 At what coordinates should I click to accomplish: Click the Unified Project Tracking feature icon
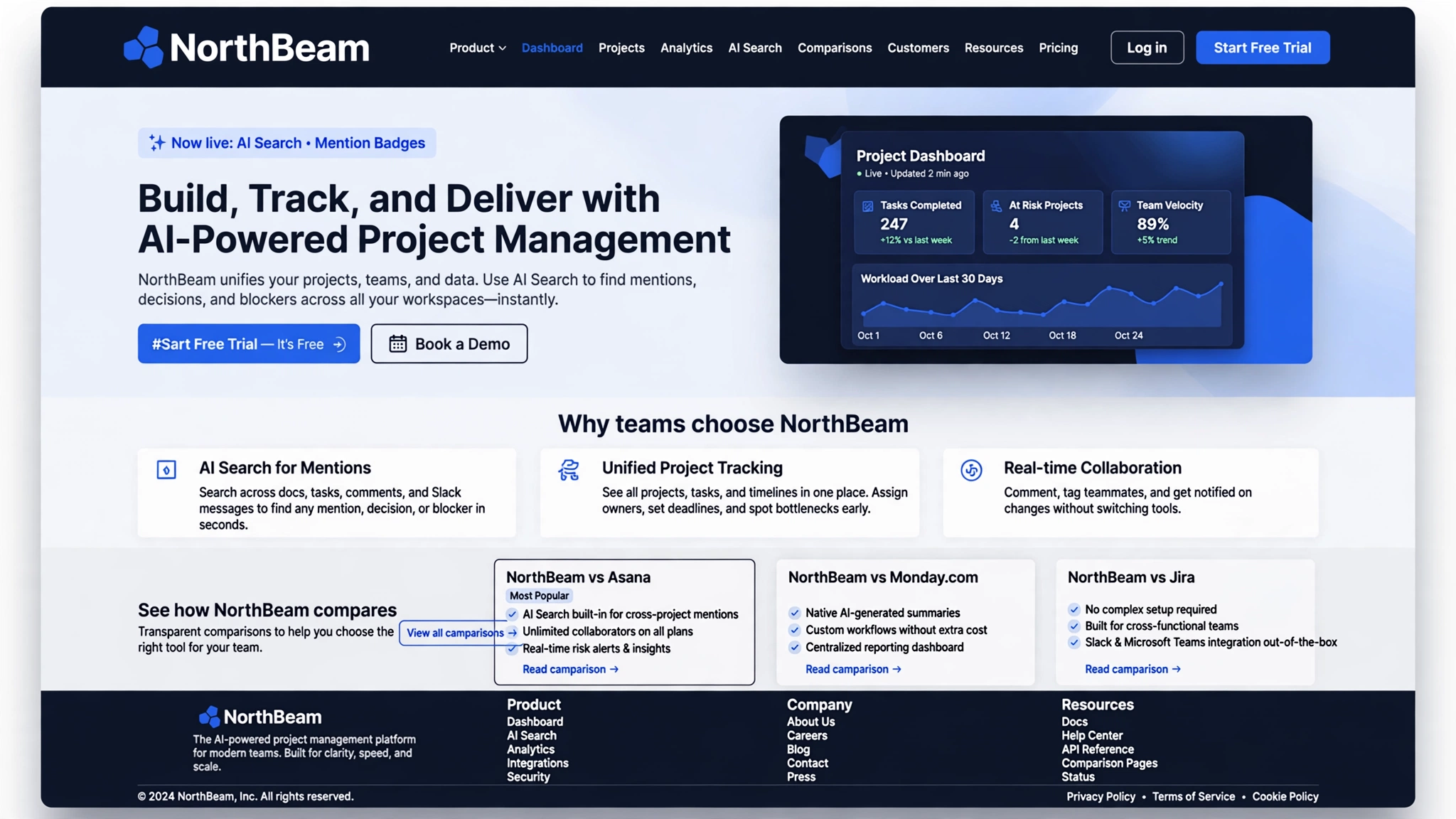(569, 470)
